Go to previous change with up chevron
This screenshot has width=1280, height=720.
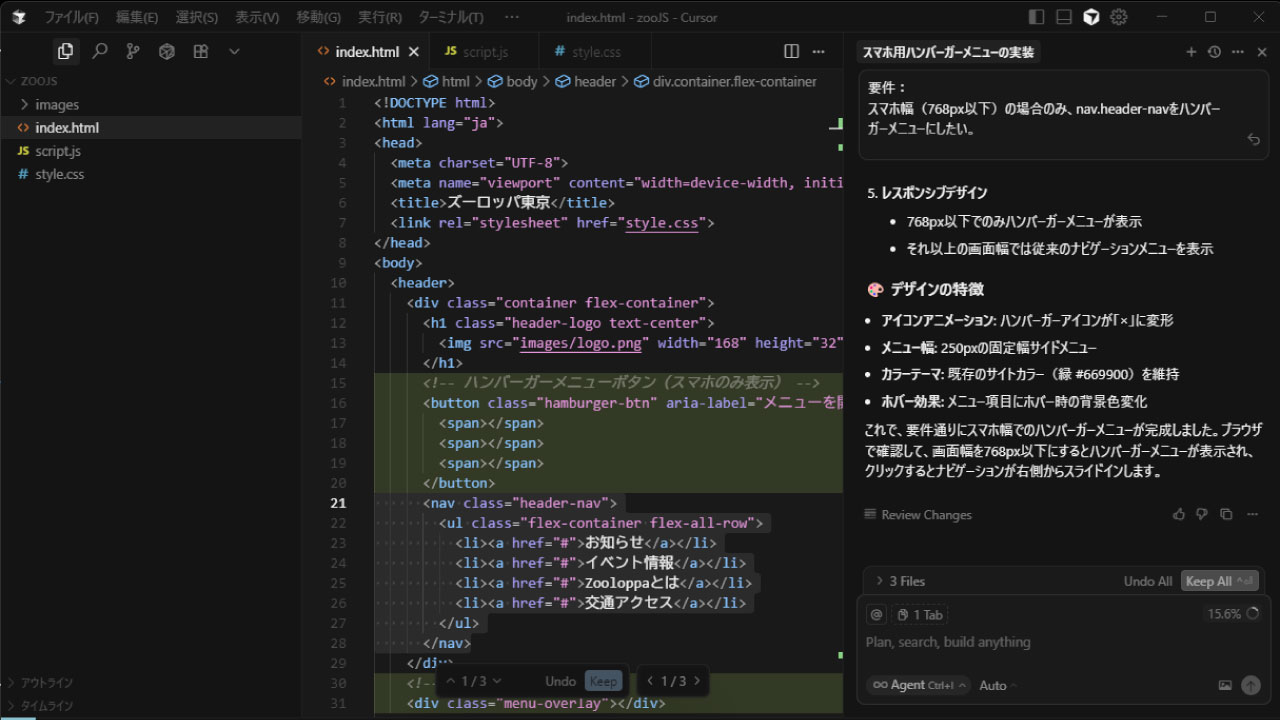(451, 681)
